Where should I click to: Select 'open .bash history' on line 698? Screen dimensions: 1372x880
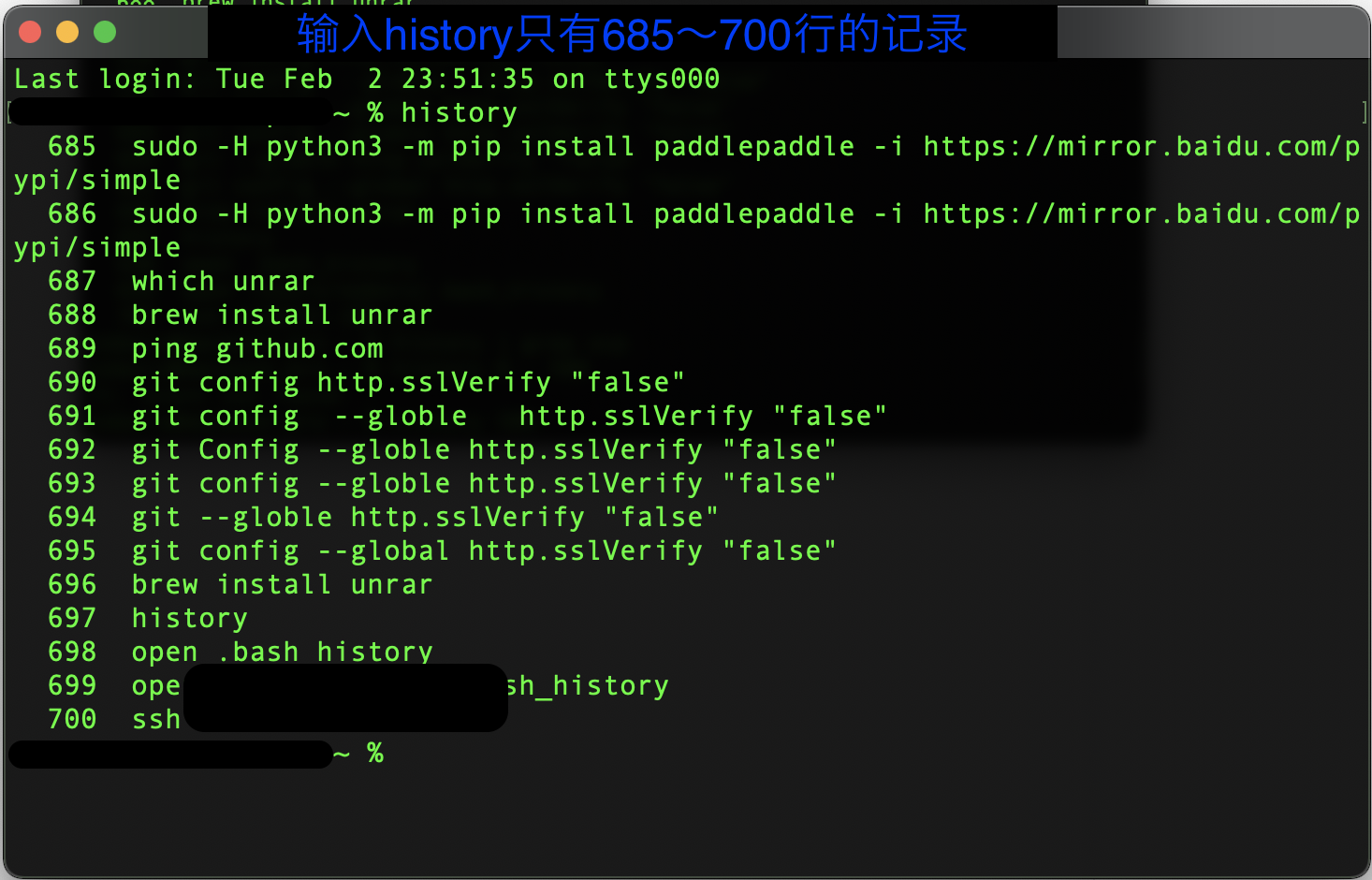[x=281, y=651]
